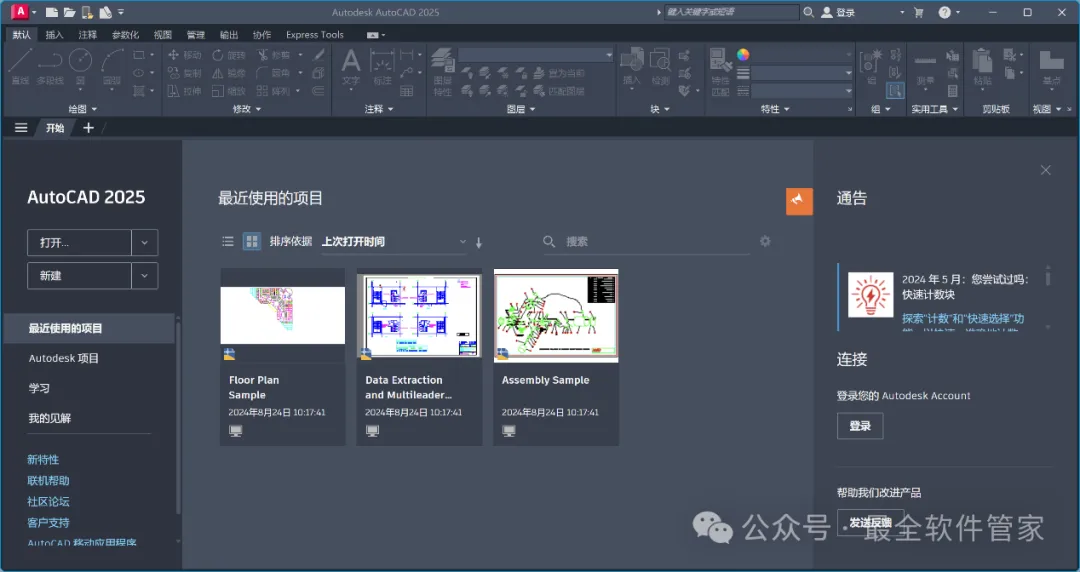Click the Stretch (拉伸) tool icon
Image resolution: width=1080 pixels, height=572 pixels.
click(x=174, y=90)
